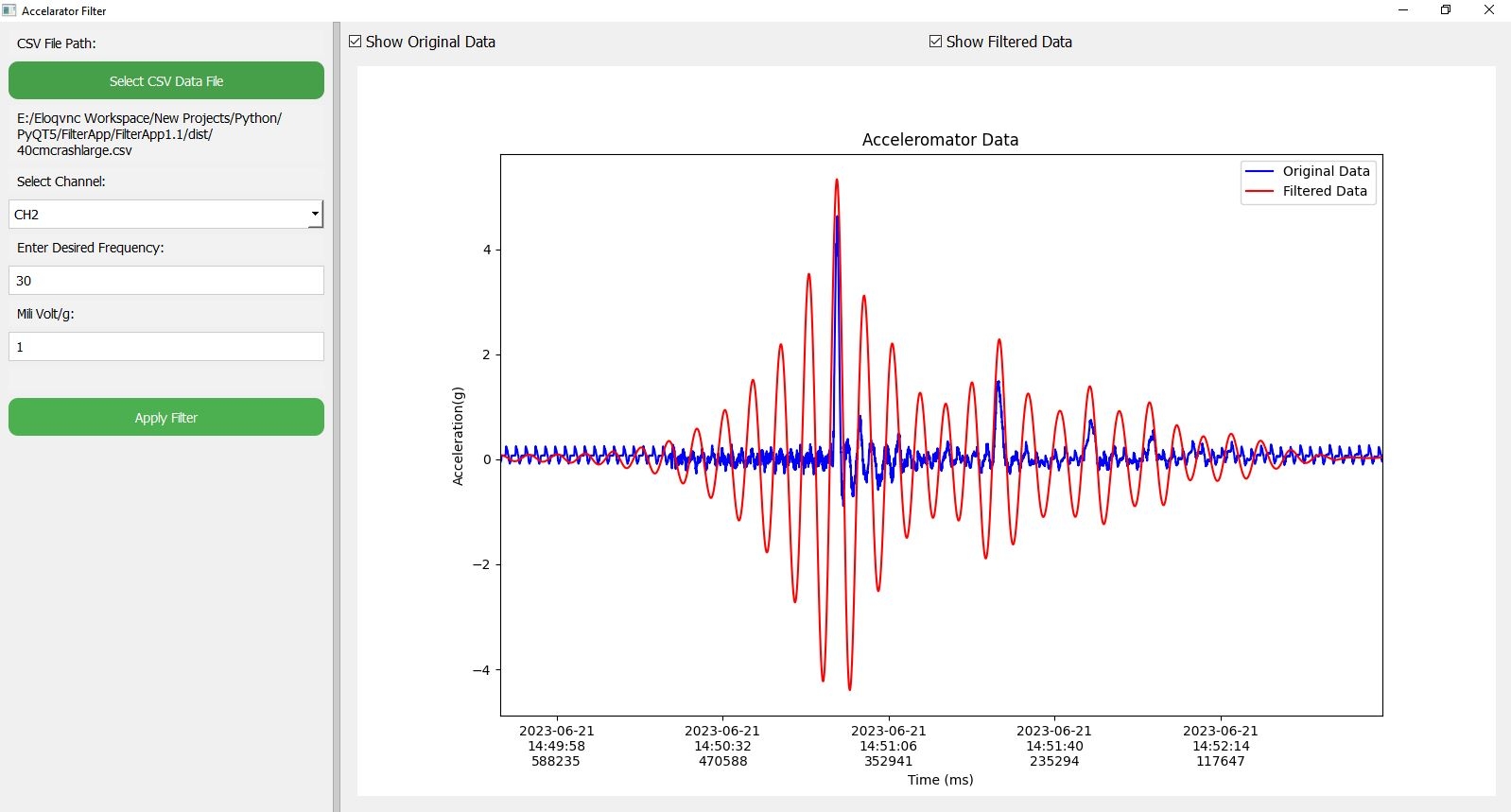Image resolution: width=1511 pixels, height=812 pixels.
Task: Close the Accelarator Filter window
Action: point(1488,10)
